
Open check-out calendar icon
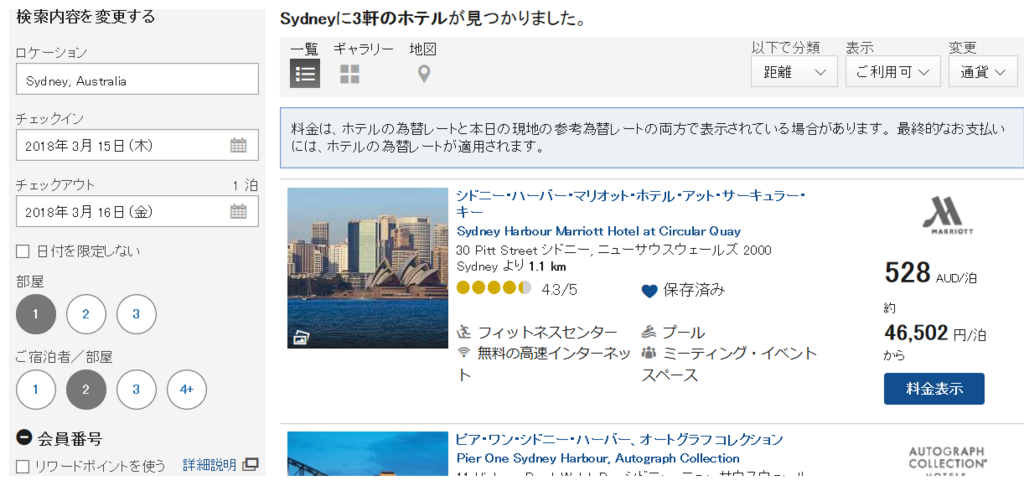click(238, 211)
